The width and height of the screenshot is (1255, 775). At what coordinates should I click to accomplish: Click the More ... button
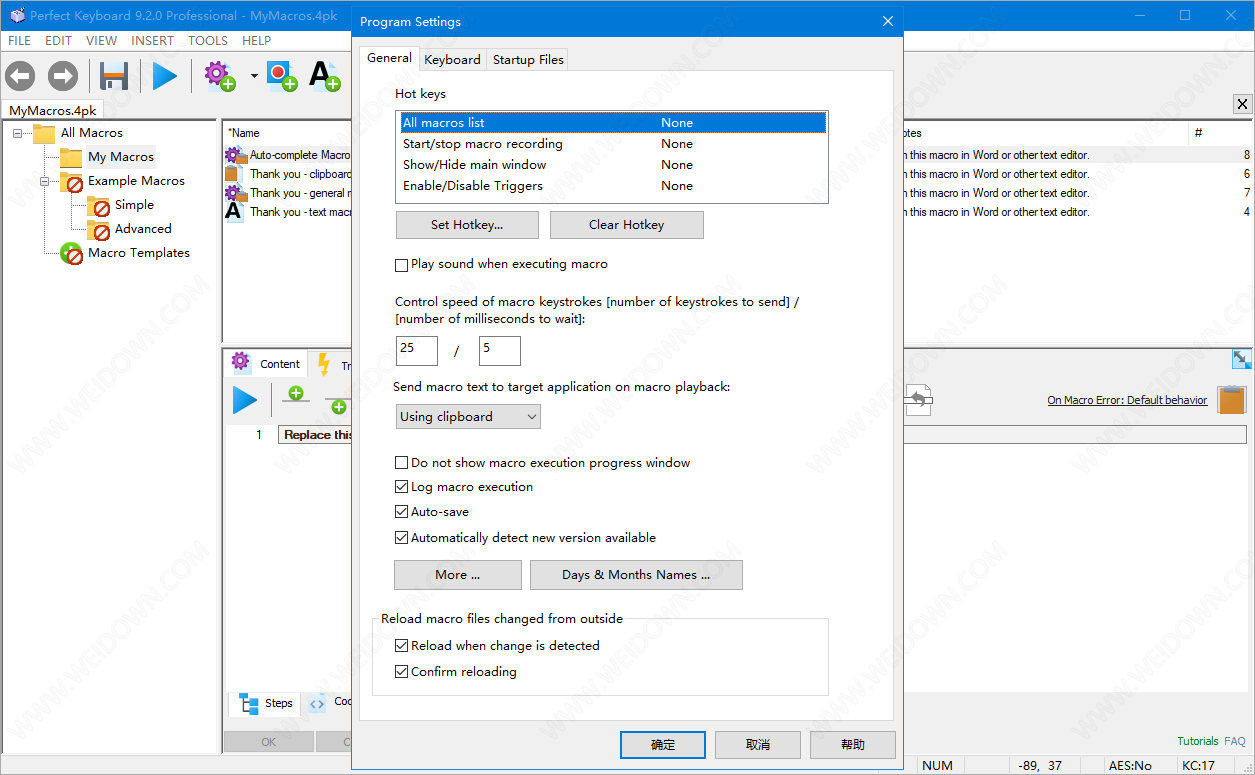point(458,575)
